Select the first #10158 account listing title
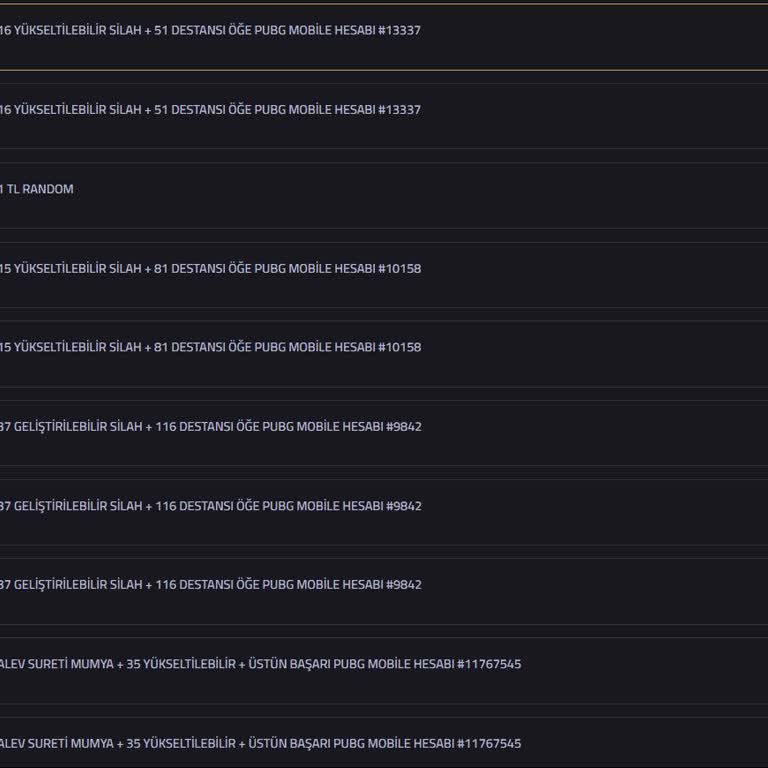Image resolution: width=768 pixels, height=768 pixels. (210, 268)
